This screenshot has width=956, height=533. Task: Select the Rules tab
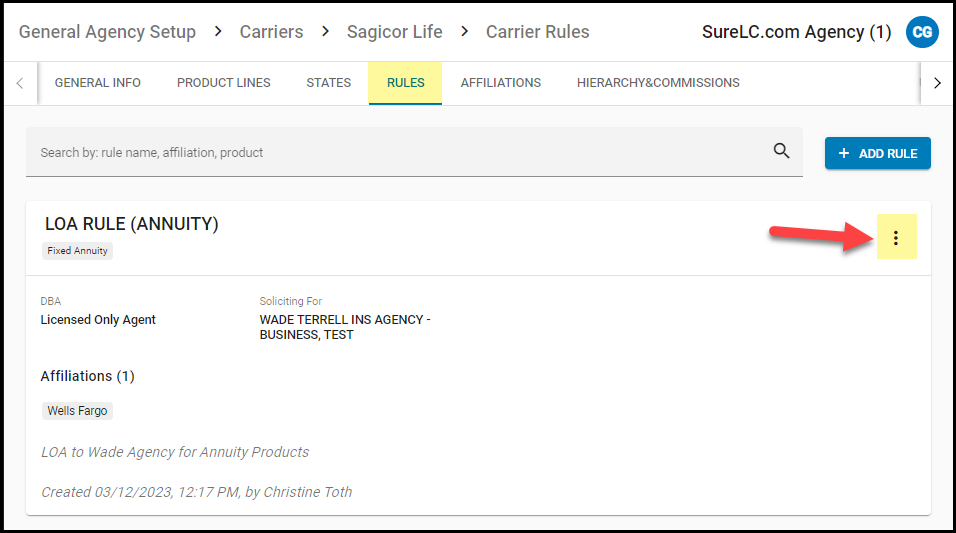click(405, 83)
